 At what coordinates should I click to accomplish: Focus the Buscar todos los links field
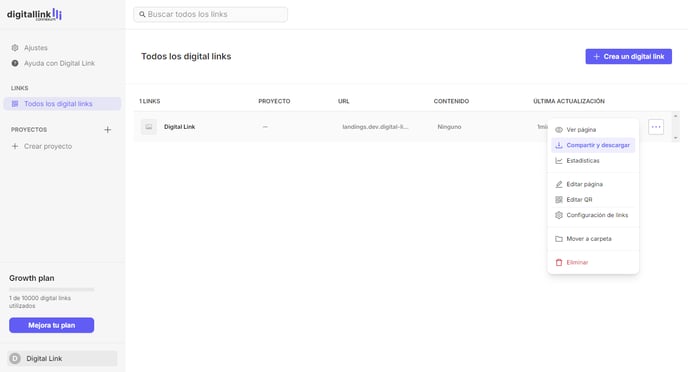210,14
